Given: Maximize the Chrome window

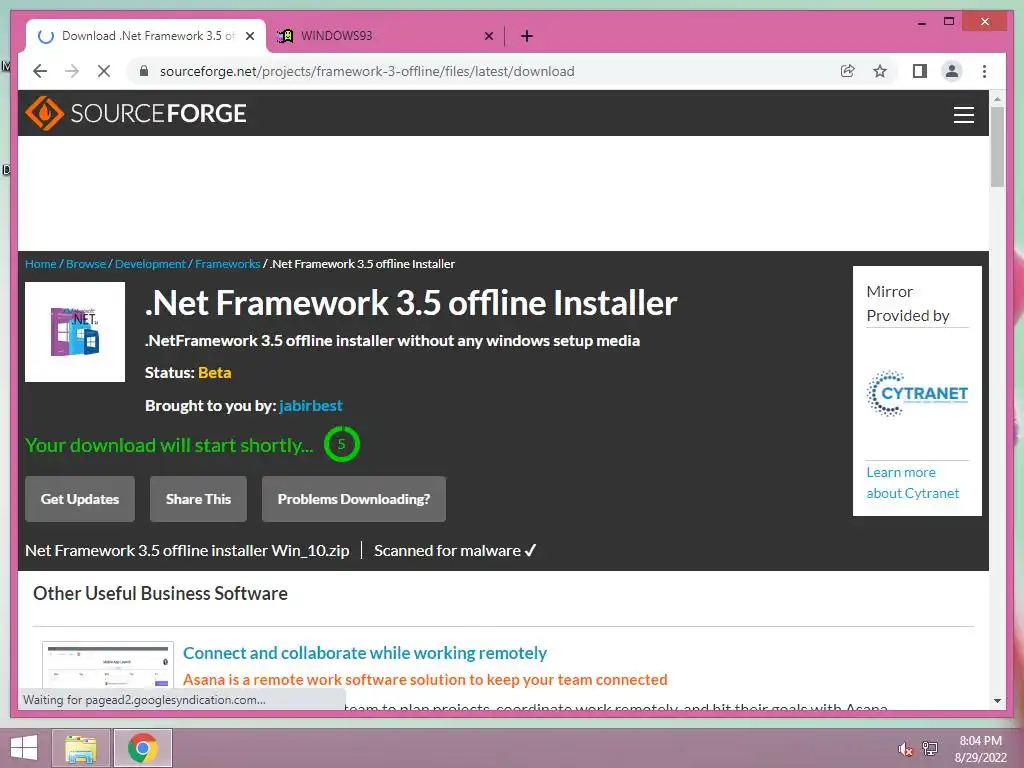Looking at the screenshot, I should (949, 22).
